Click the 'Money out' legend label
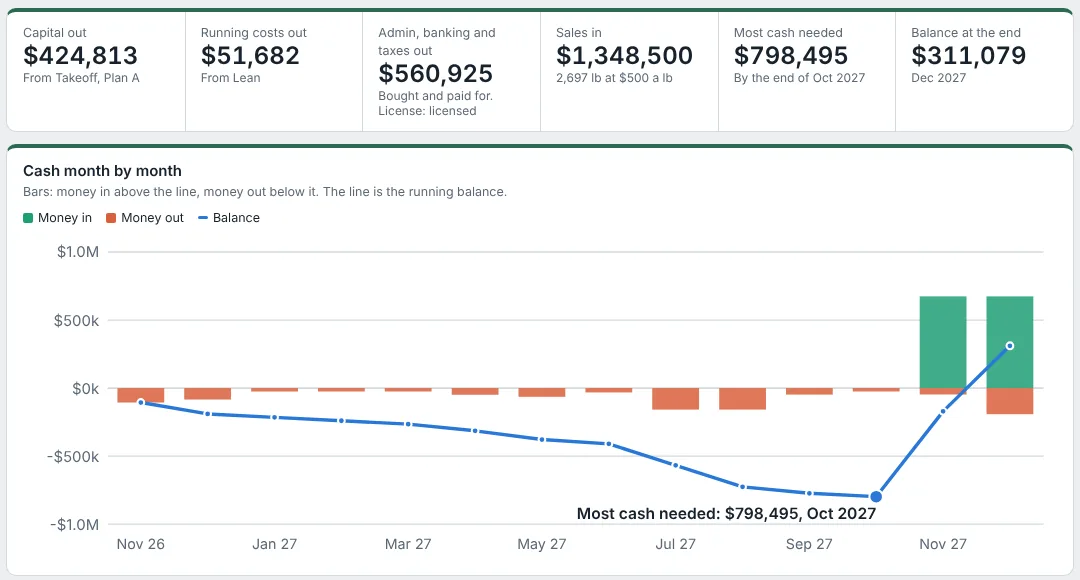This screenshot has width=1080, height=580. click(x=152, y=218)
